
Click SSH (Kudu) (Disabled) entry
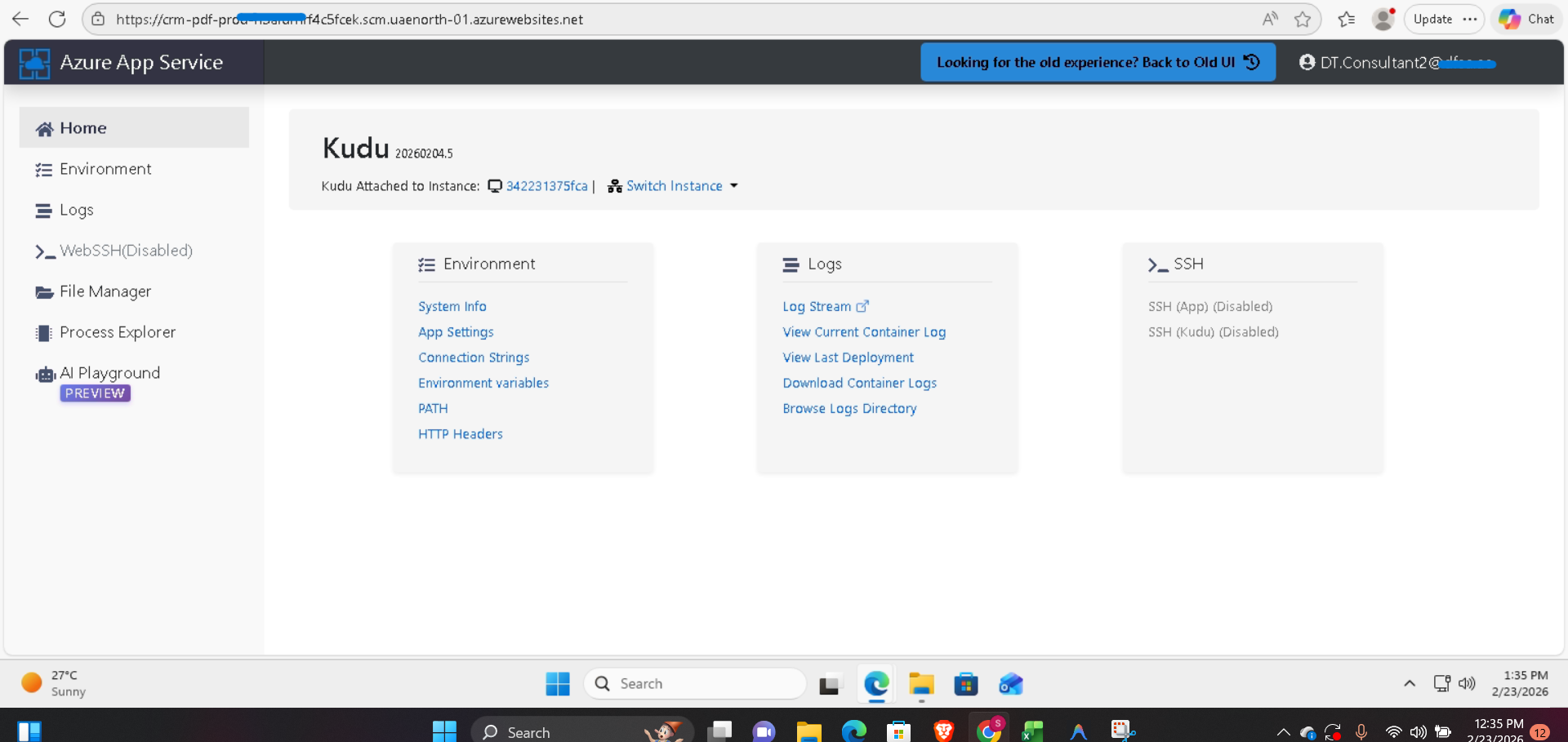(x=1214, y=332)
